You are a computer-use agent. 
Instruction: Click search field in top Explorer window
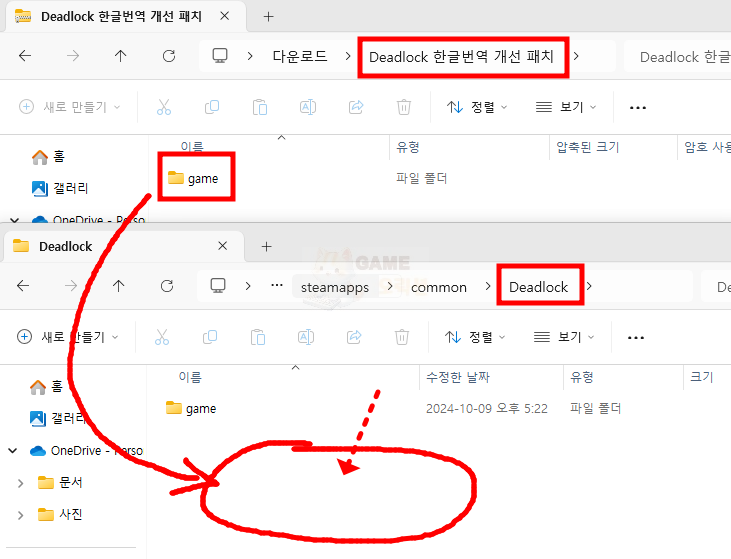[x=678, y=57]
